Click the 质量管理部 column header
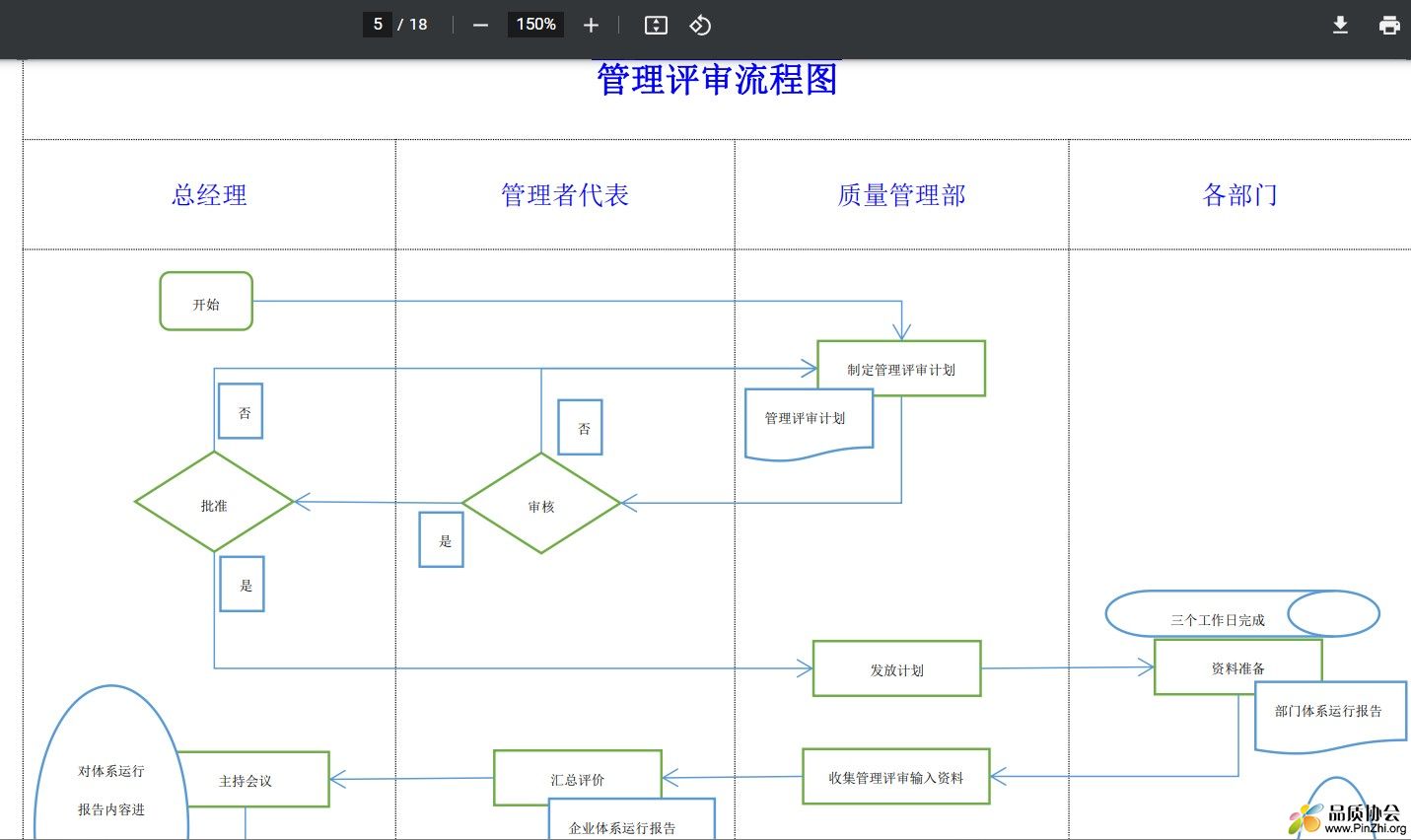 click(901, 195)
